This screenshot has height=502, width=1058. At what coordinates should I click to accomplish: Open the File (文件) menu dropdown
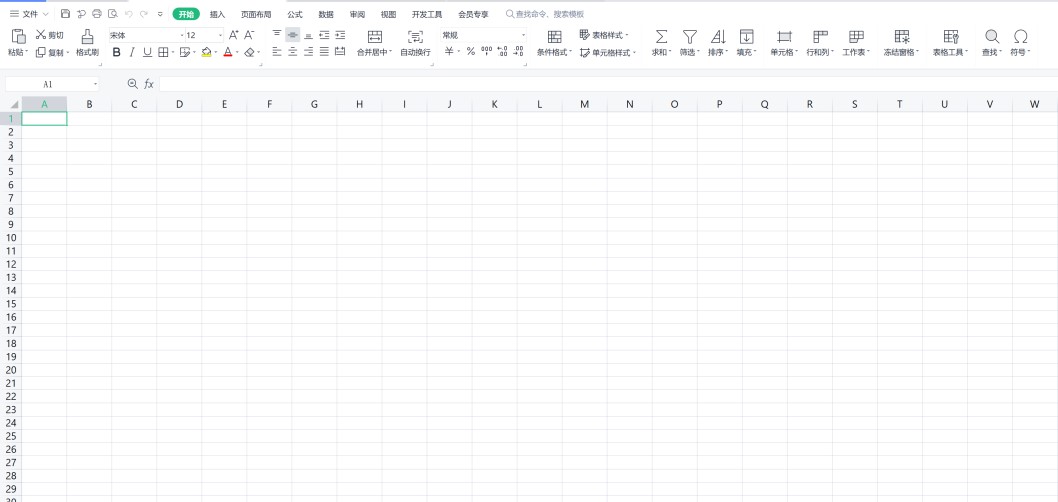click(29, 13)
